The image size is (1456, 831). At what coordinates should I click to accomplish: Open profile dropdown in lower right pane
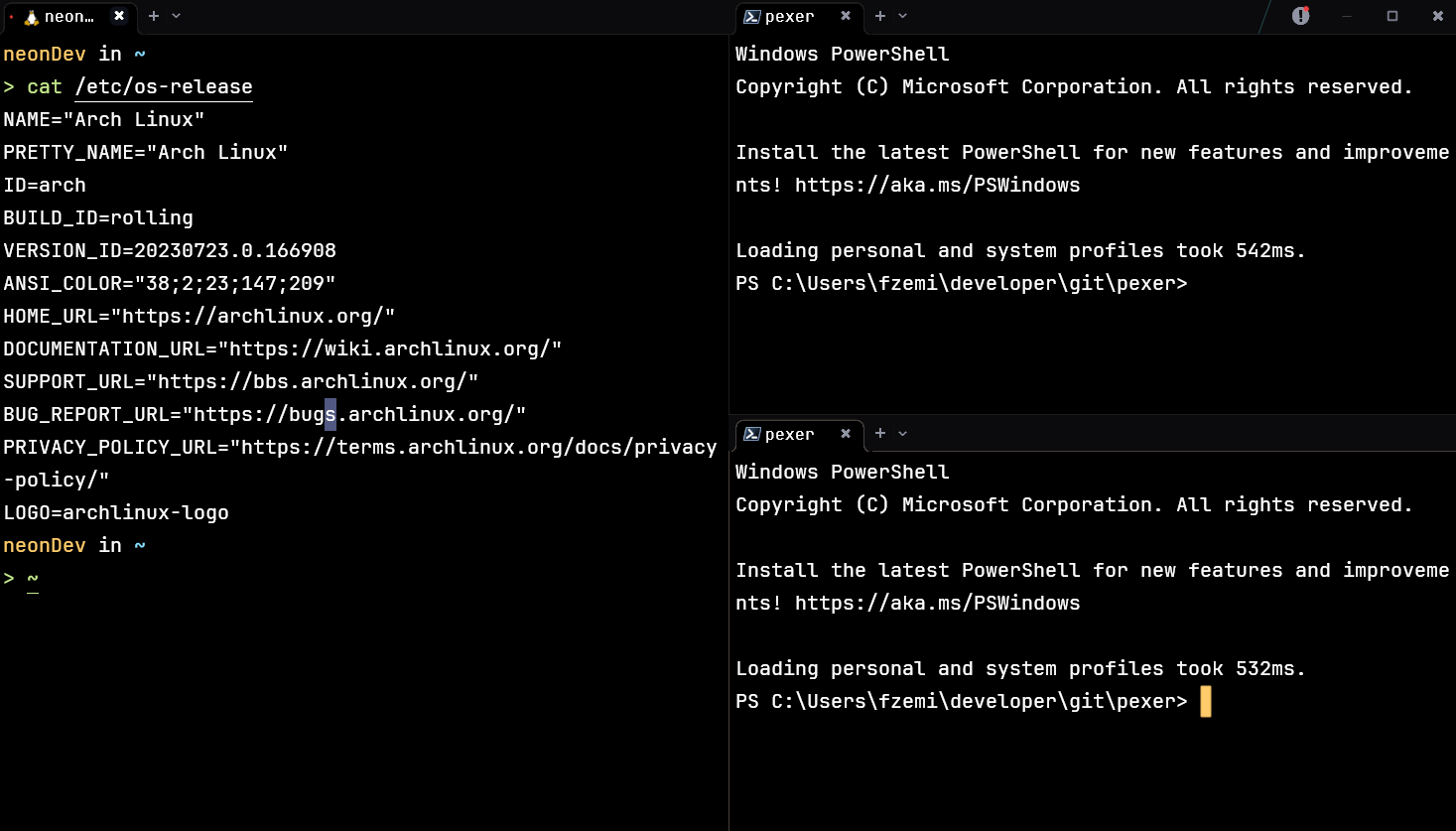[x=903, y=434]
